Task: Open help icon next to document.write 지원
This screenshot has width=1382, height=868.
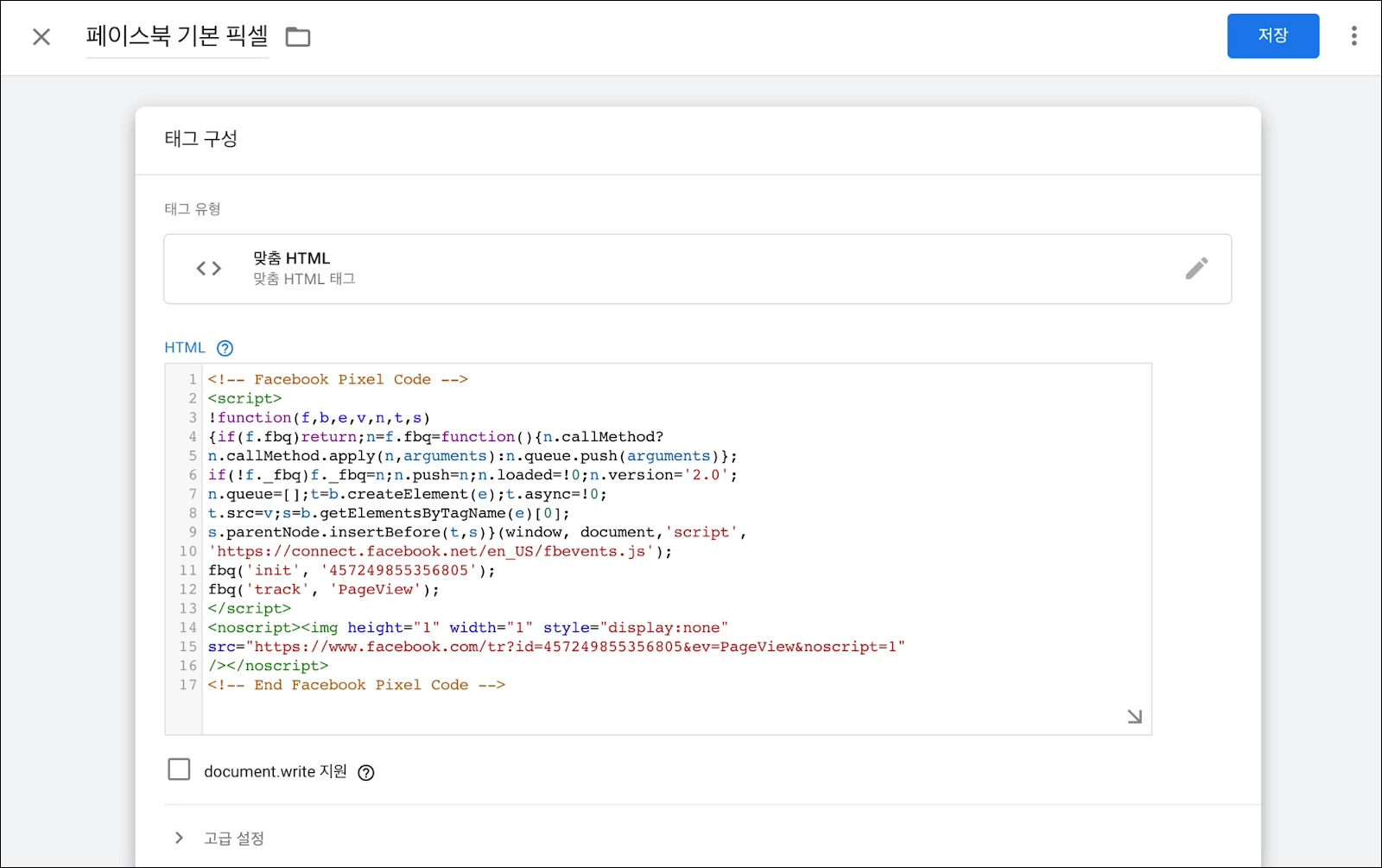Action: (366, 773)
